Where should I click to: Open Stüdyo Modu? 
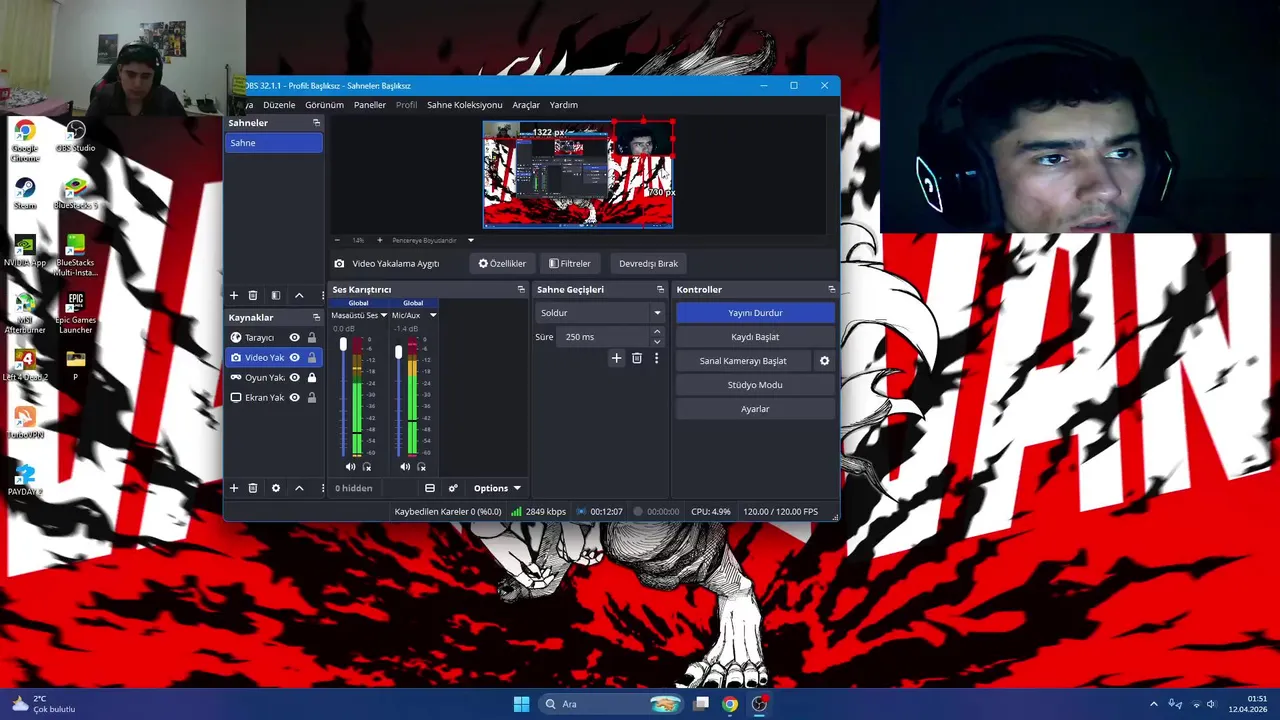(x=755, y=385)
